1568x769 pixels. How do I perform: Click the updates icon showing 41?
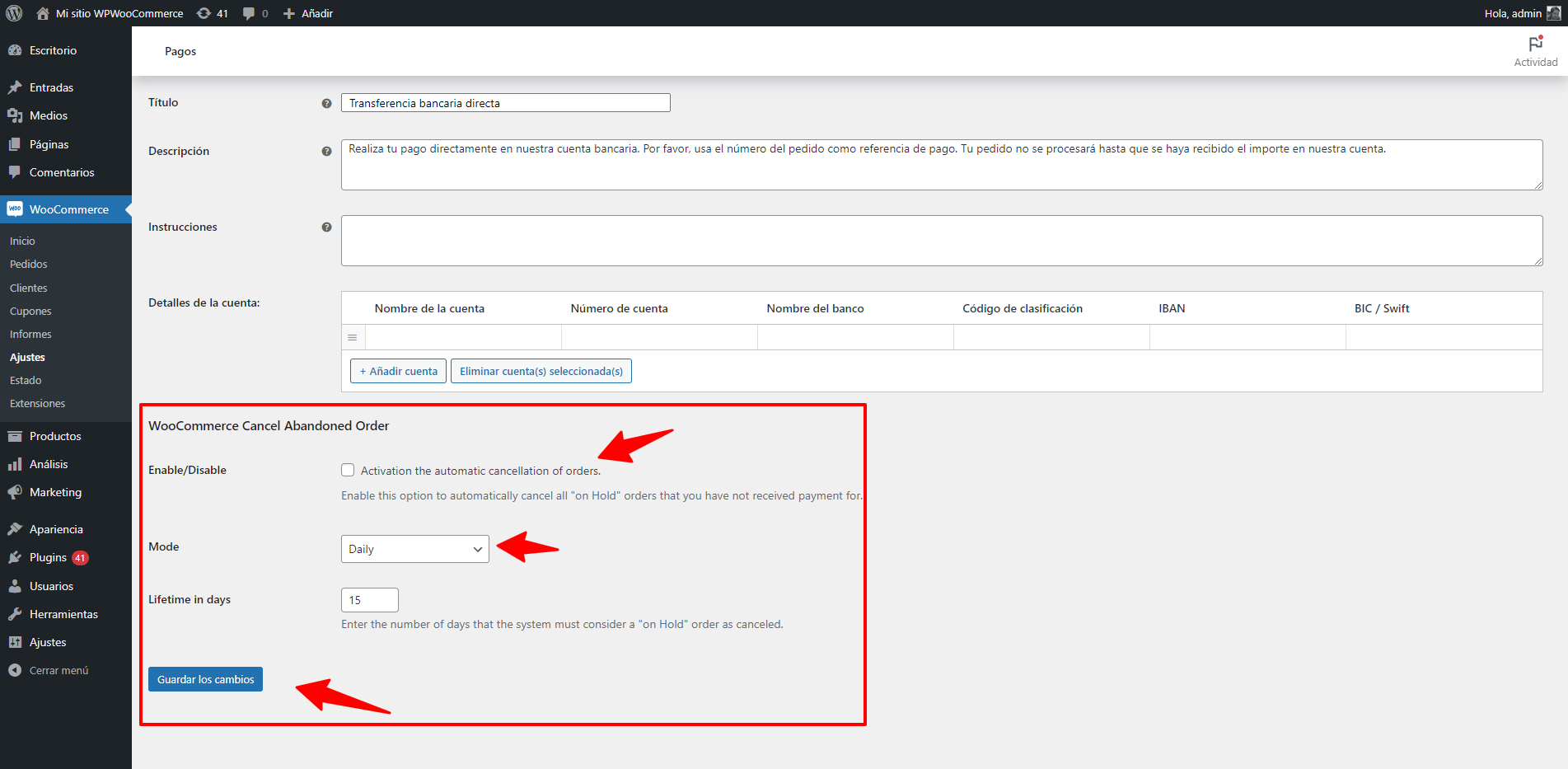tap(204, 13)
